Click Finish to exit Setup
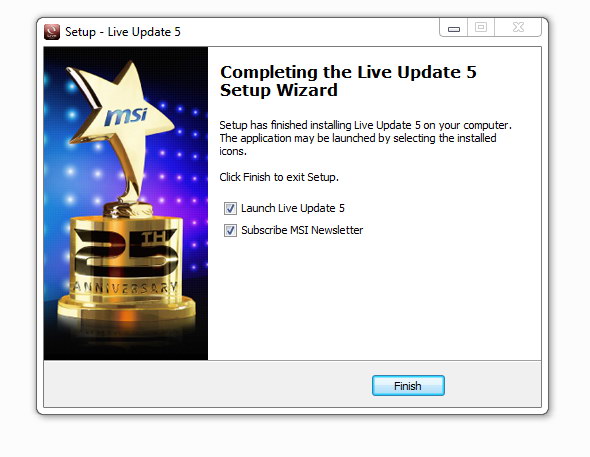Screen dimensions: 590x457 408,386
